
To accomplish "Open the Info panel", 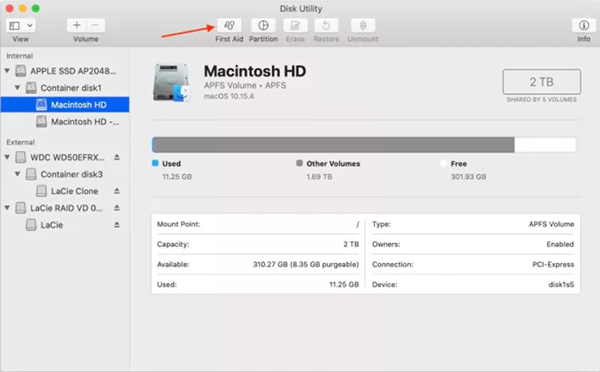I will 584,26.
